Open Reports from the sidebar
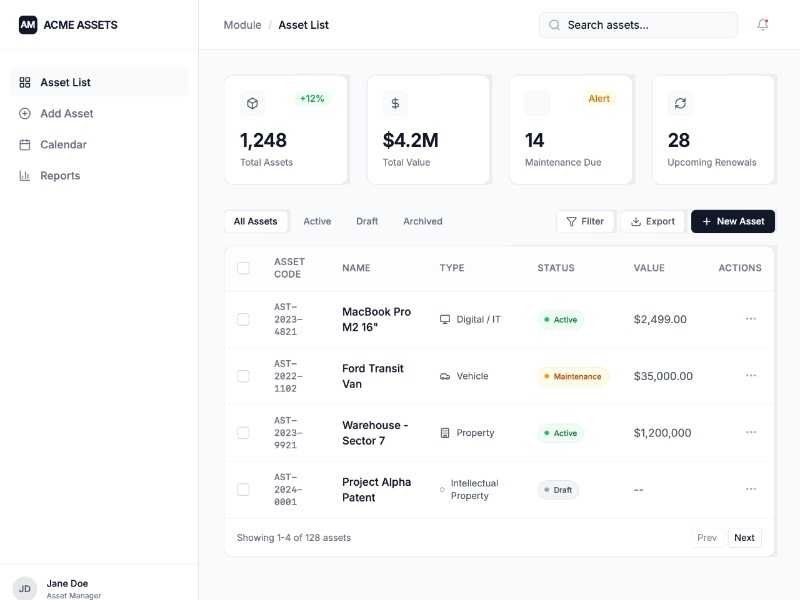Viewport: 800px width, 600px height. point(60,176)
